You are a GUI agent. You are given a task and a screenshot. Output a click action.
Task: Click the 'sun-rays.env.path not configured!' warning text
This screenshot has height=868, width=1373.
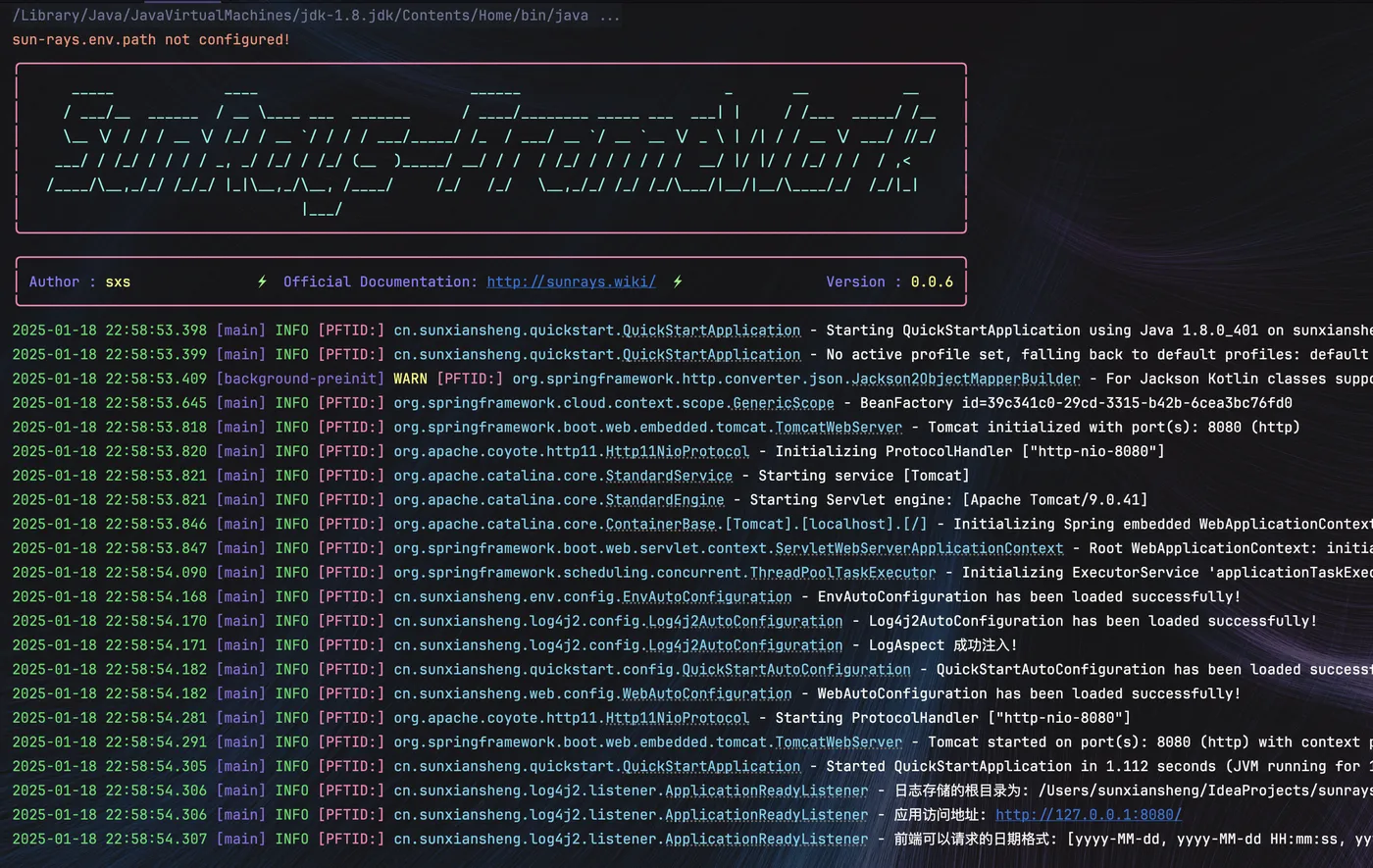(151, 40)
